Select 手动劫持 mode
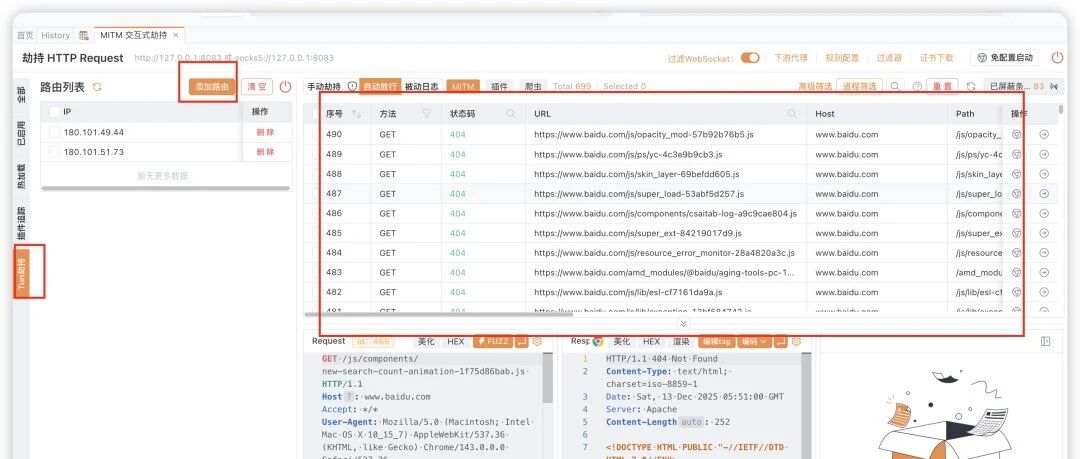Screen dimensions: 1080x459 point(324,87)
